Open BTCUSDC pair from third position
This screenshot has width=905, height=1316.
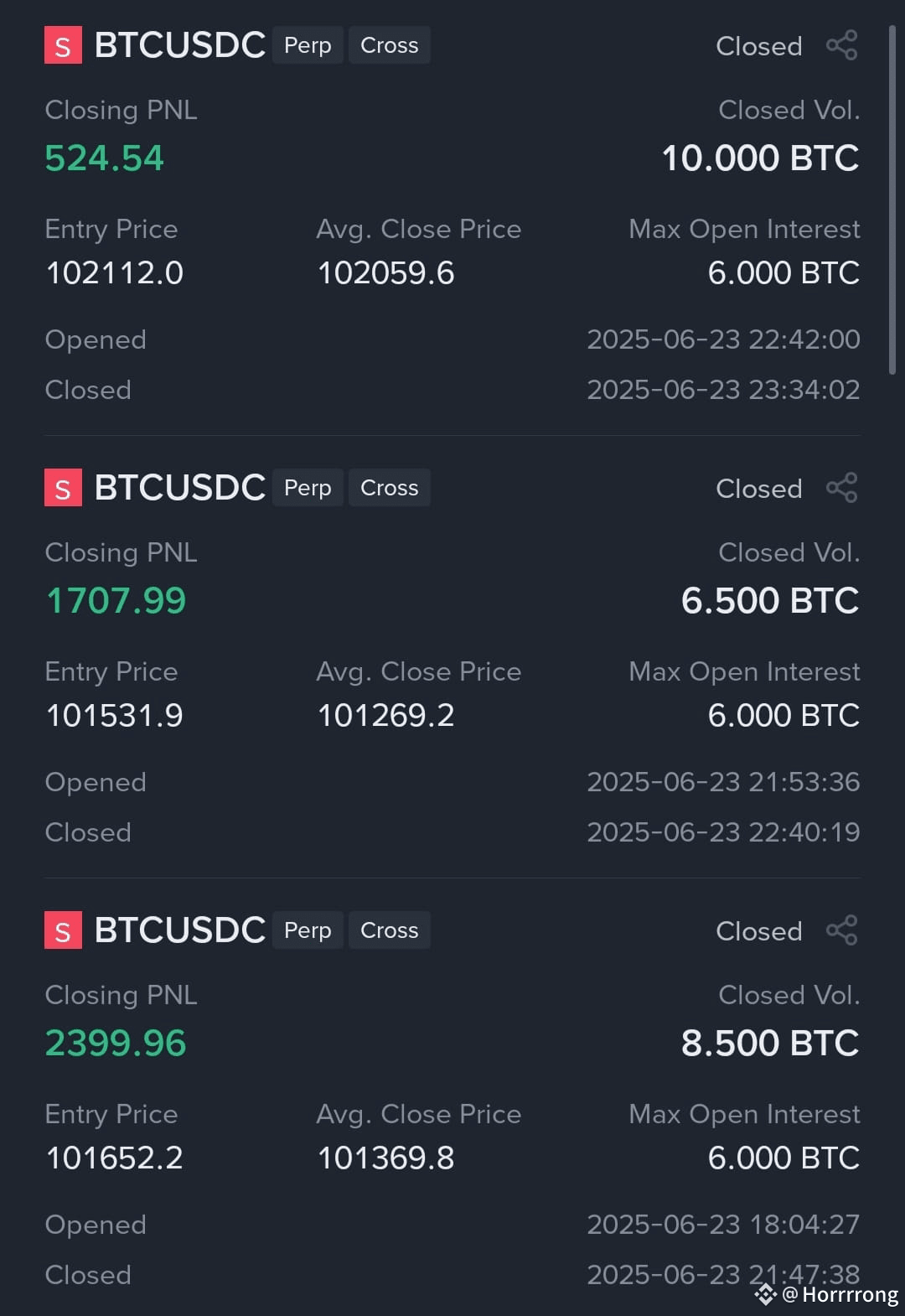tap(179, 930)
